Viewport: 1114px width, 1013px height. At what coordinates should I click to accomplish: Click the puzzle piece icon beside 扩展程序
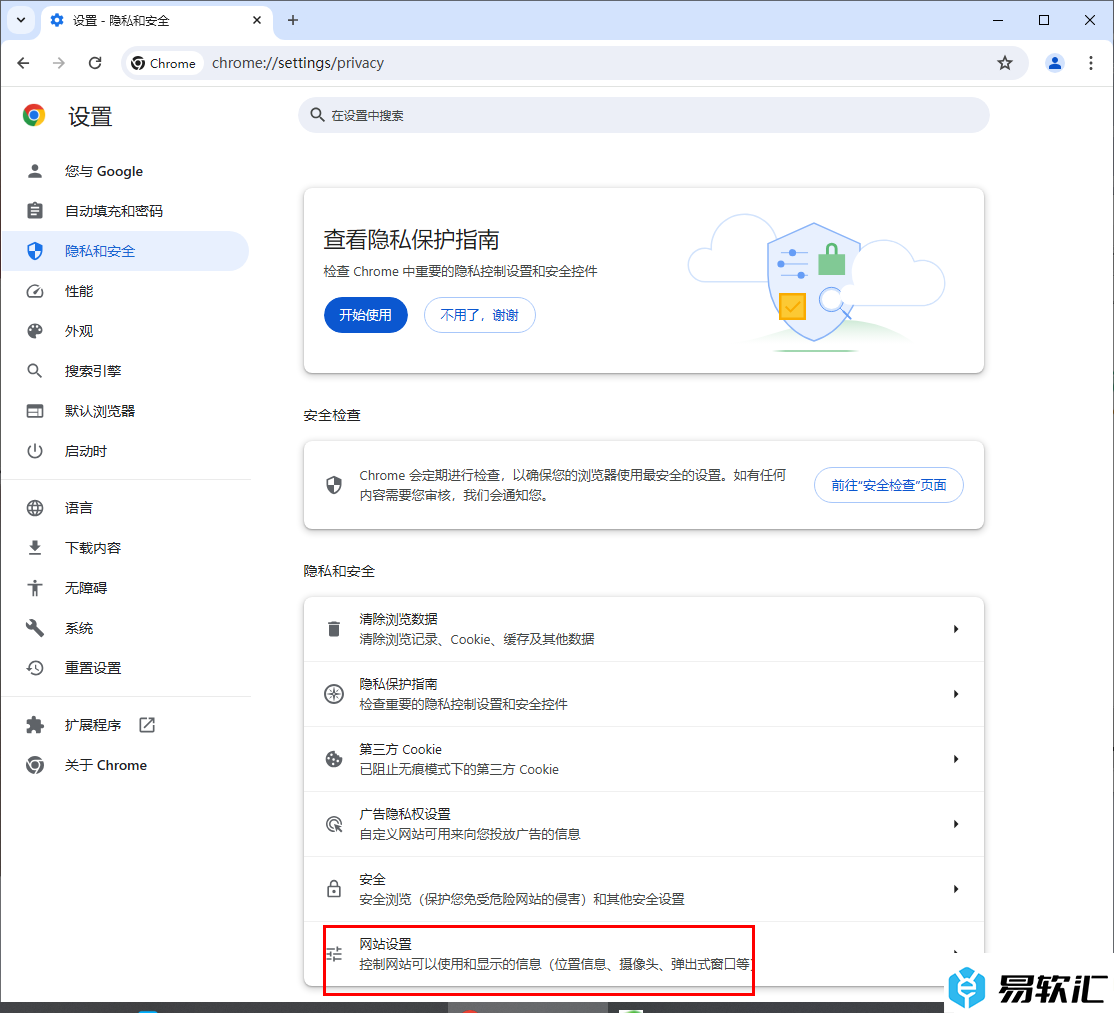click(x=35, y=725)
